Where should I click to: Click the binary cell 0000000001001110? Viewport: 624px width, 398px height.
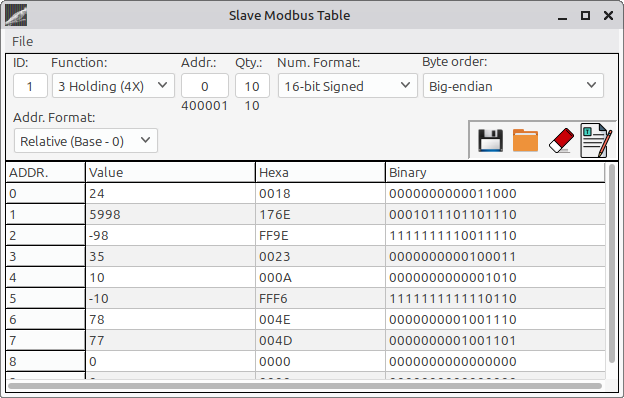[x=495, y=320]
